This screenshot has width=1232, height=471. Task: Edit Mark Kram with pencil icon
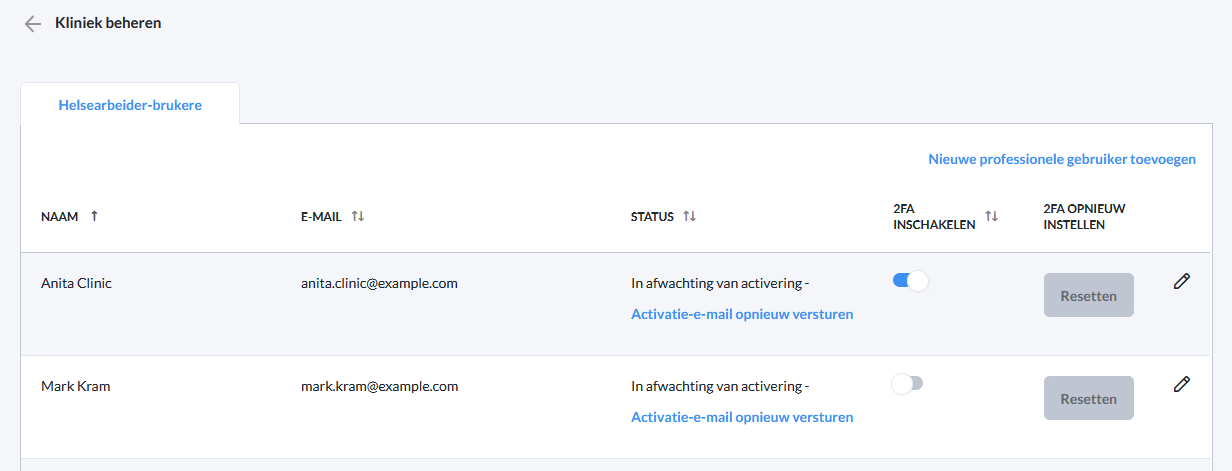click(x=1182, y=384)
